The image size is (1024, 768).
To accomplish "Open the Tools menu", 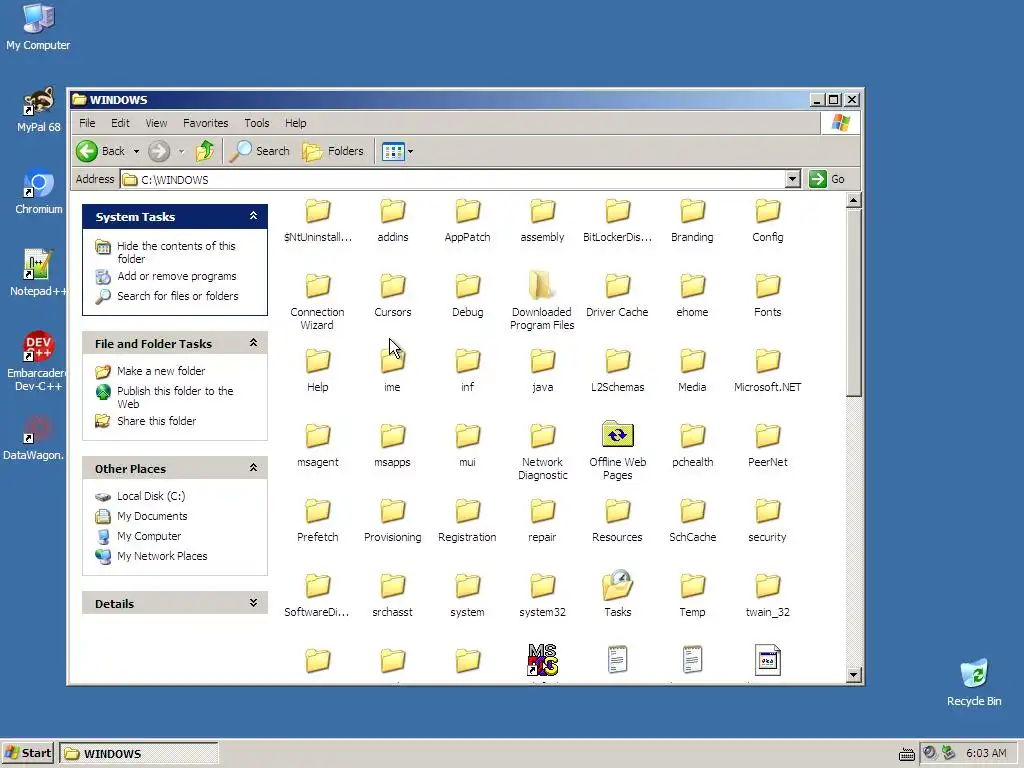I will [x=257, y=123].
